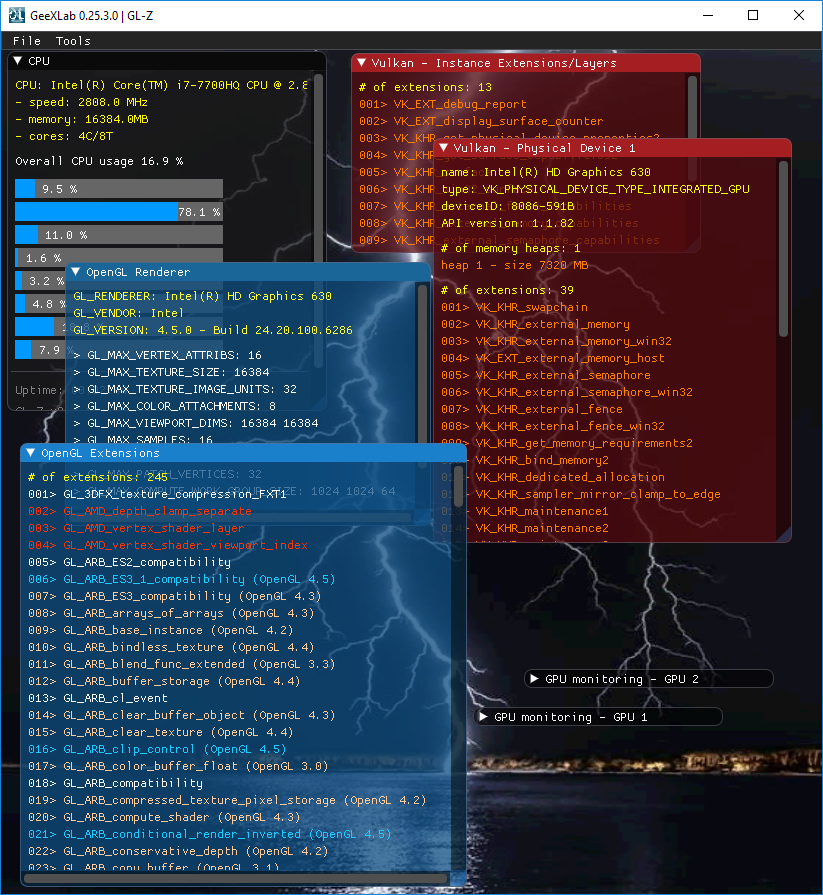Click the 78.1 % CPU core usage bar
This screenshot has height=895, width=823.
tap(119, 212)
